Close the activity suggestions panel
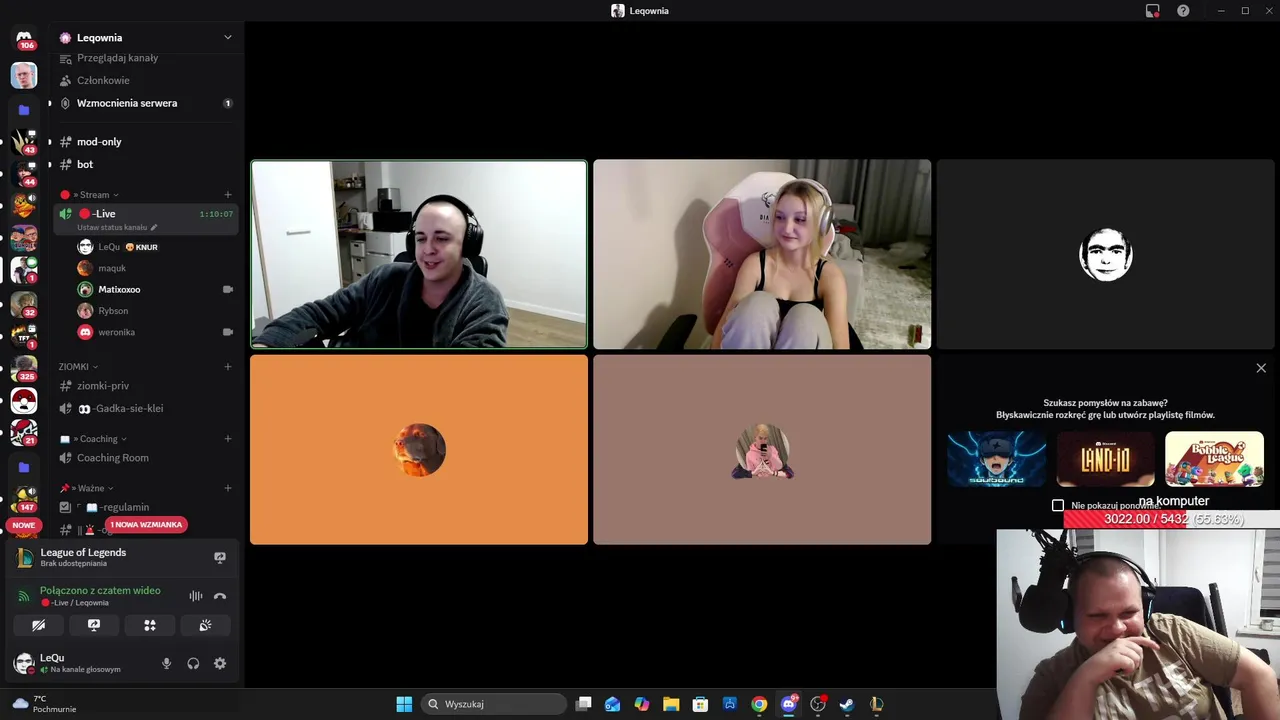The width and height of the screenshot is (1280, 720). click(x=1261, y=368)
